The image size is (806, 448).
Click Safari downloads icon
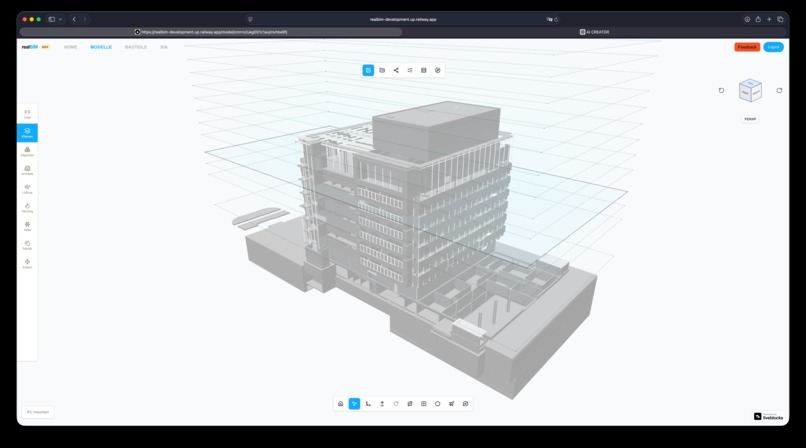747,20
